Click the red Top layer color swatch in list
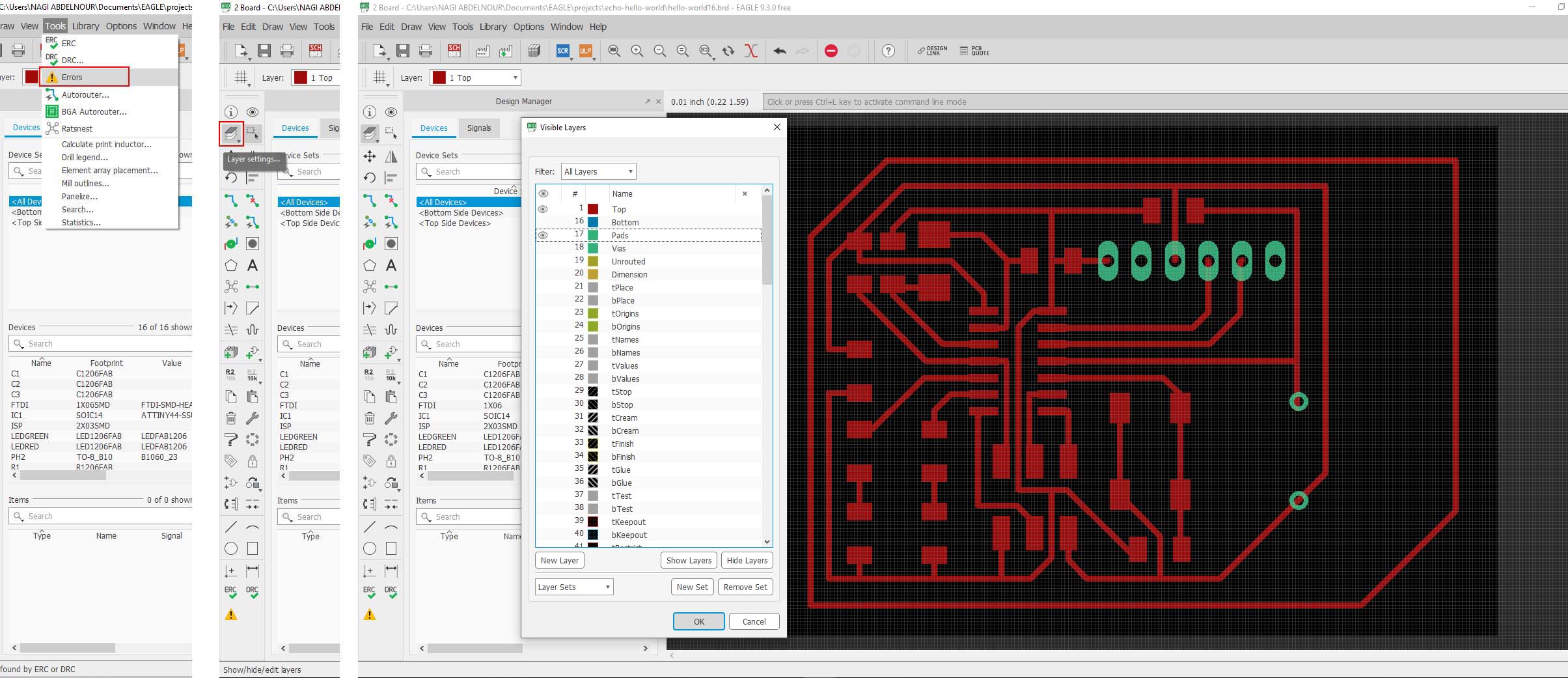1568x678 pixels. [593, 209]
